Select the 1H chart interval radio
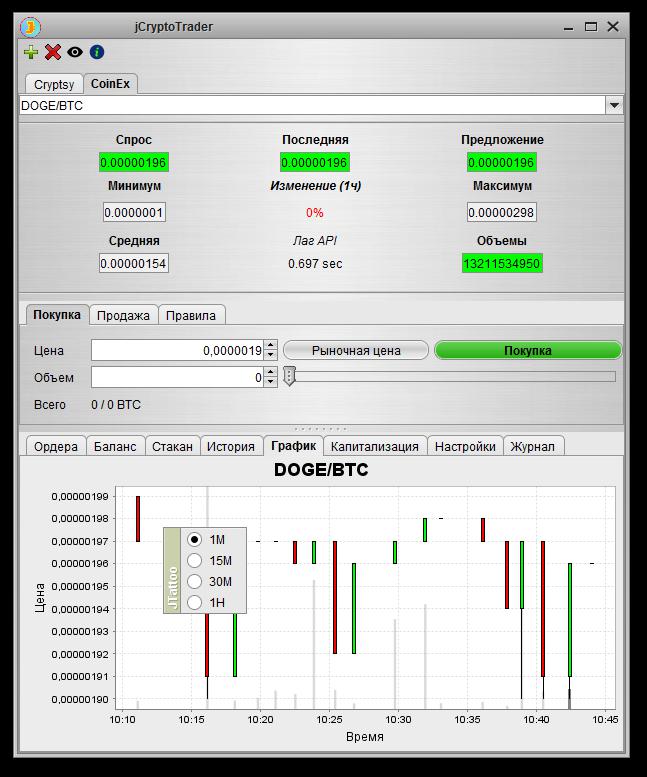 [194, 603]
